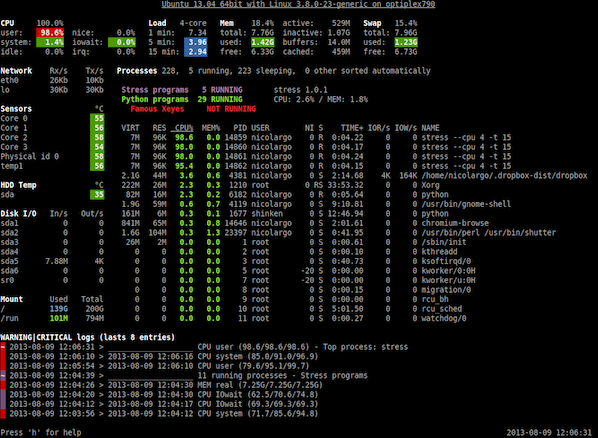598x438 pixels.
Task: Select the top CPU user log entry
Action: click(204, 347)
